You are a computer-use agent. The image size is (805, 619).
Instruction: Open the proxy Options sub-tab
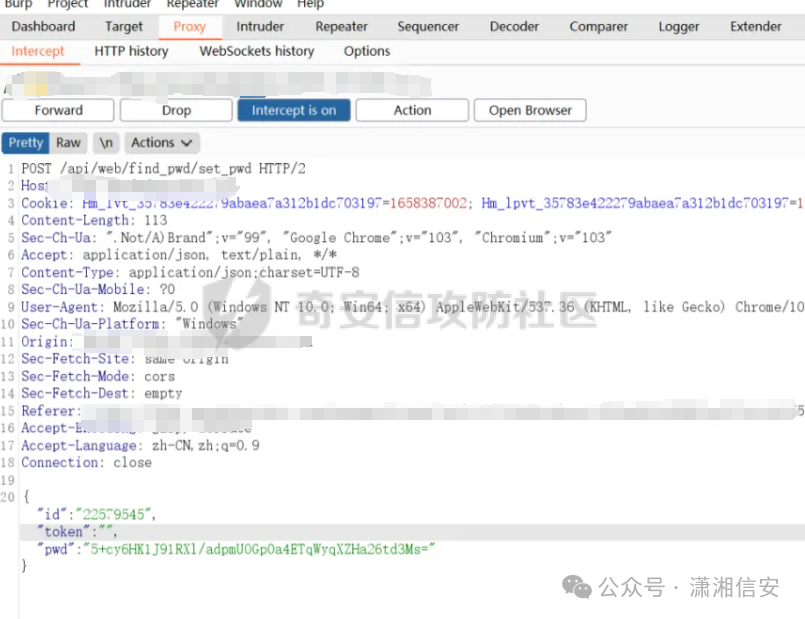[x=367, y=51]
